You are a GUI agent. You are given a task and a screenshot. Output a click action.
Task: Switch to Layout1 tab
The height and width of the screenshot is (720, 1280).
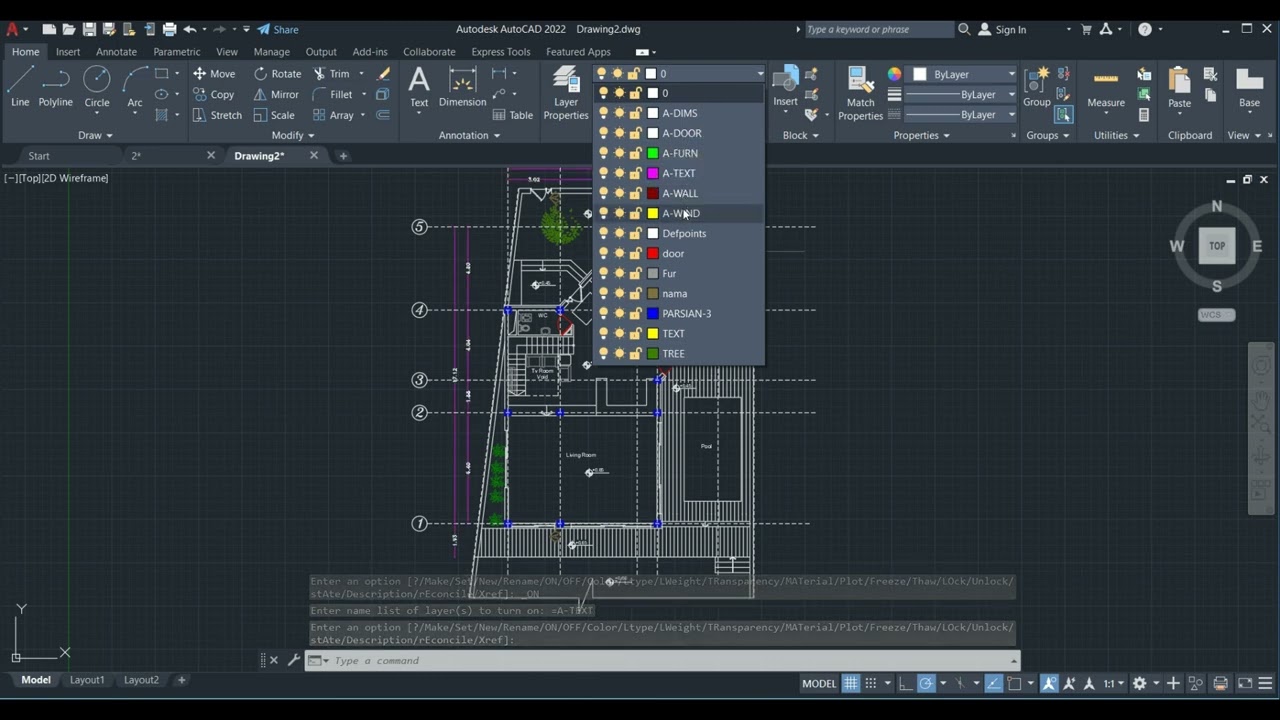tap(87, 680)
